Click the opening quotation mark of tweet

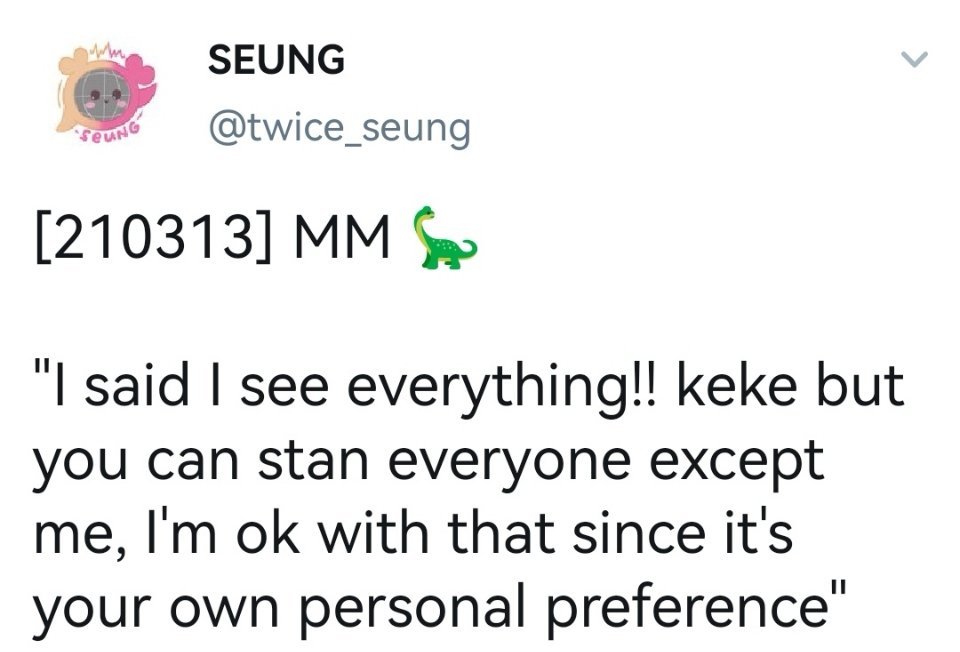coord(42,369)
